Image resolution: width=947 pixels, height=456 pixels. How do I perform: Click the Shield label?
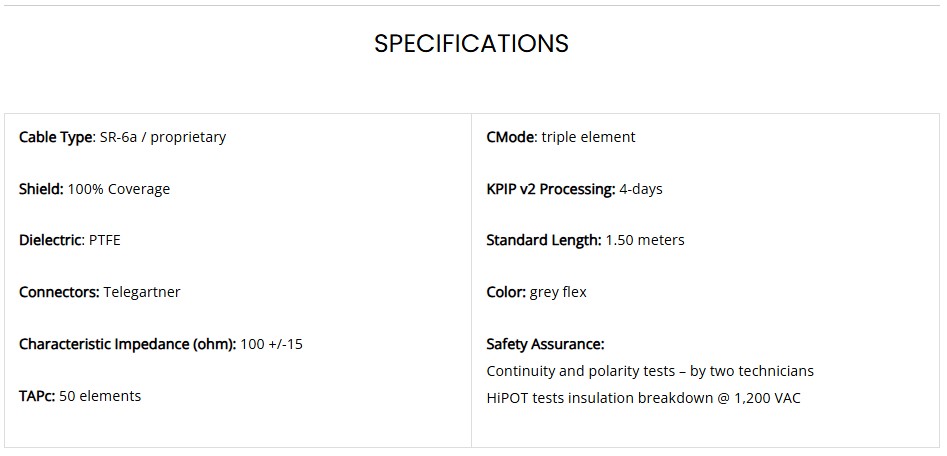41,189
